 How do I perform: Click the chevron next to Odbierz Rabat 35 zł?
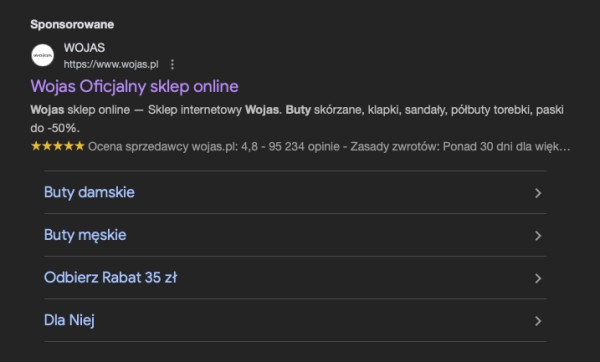pos(538,278)
